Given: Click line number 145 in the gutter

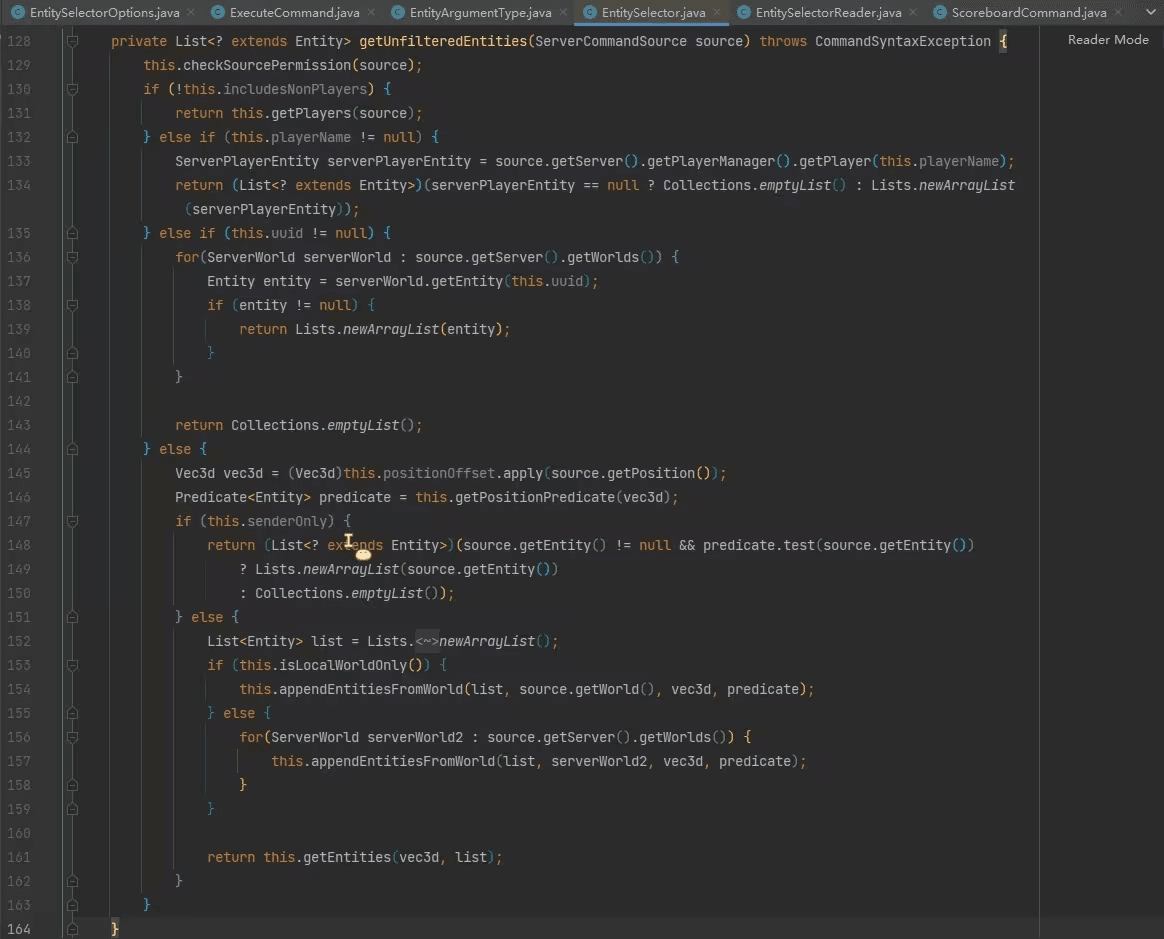Looking at the screenshot, I should (x=19, y=474).
